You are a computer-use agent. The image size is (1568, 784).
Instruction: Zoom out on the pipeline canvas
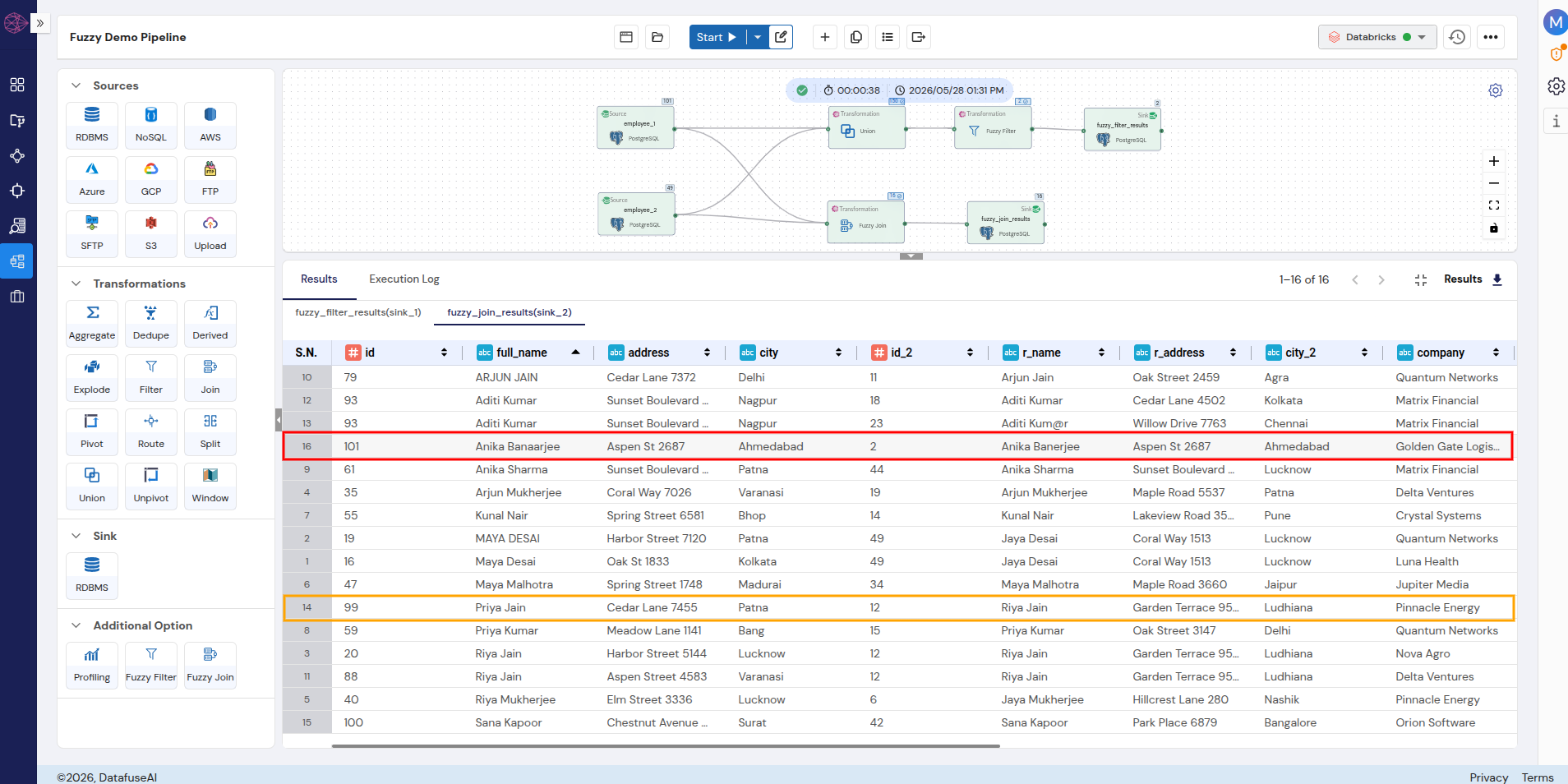(1494, 183)
